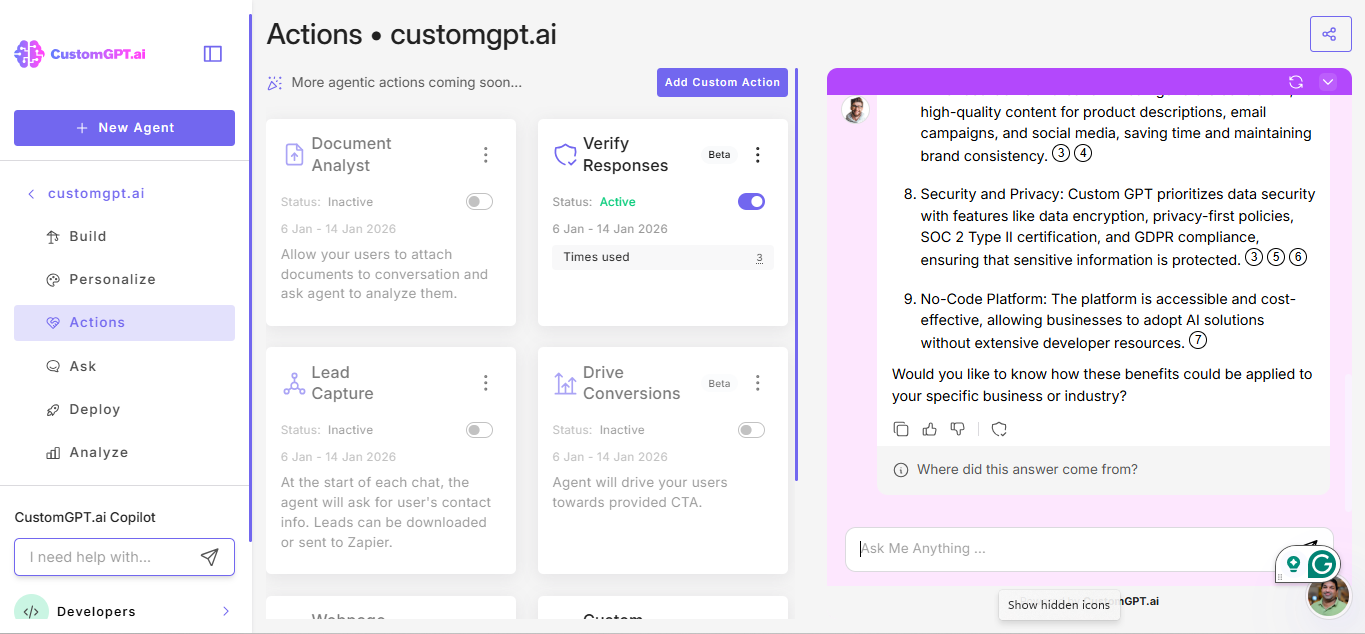Click the user profile photo at bottom right
This screenshot has width=1365, height=634.
(x=1329, y=596)
